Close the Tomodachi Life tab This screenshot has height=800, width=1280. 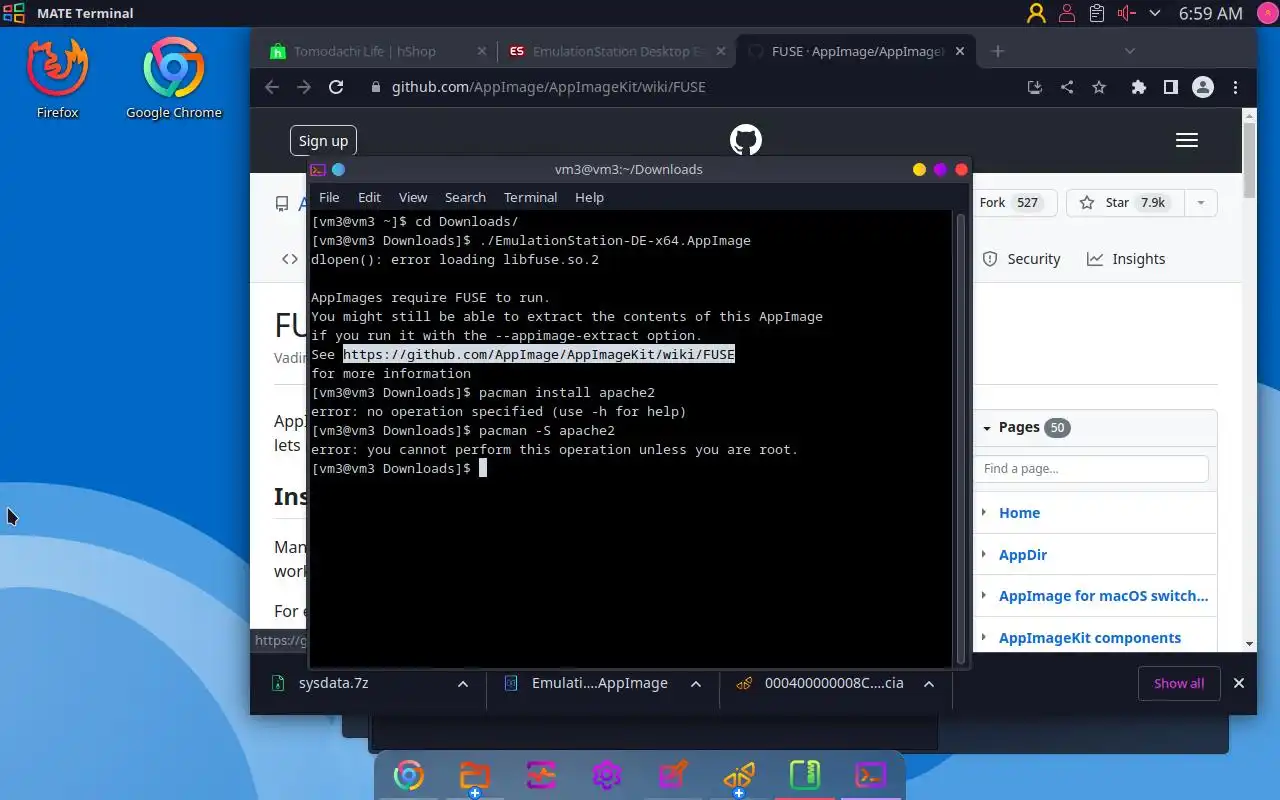pyautogui.click(x=481, y=51)
